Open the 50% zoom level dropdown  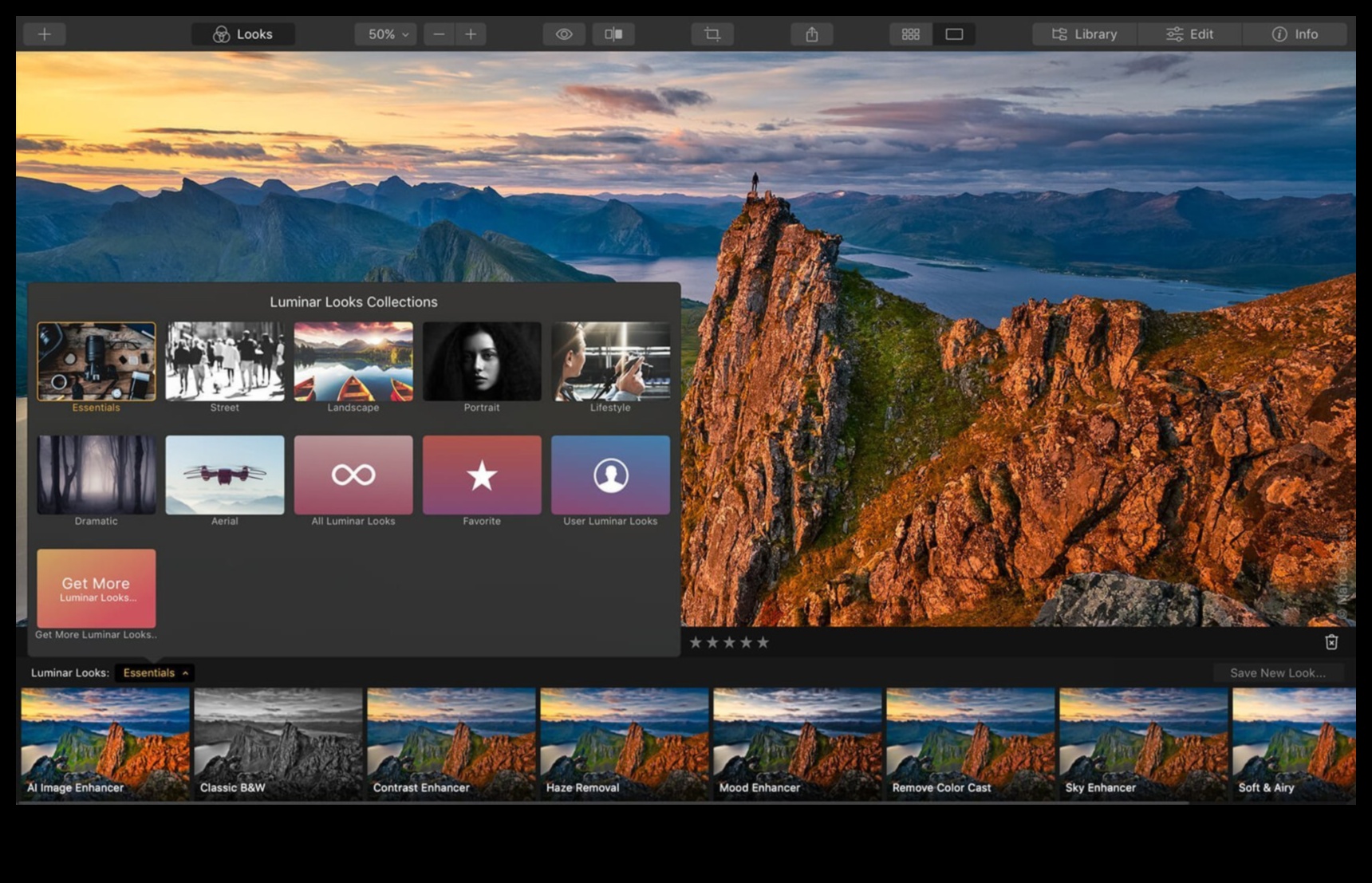386,34
